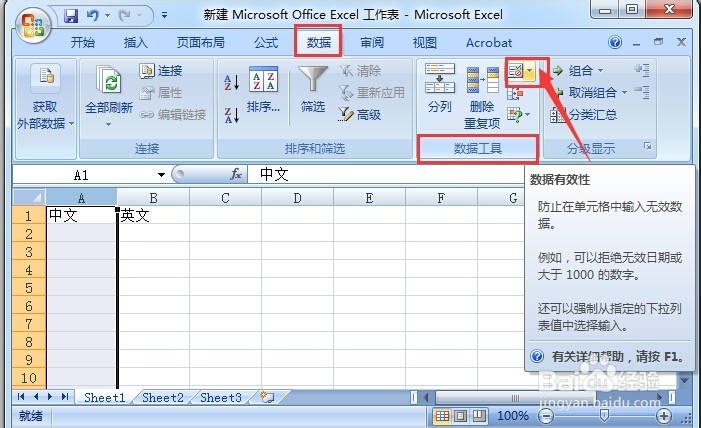This screenshot has height=428, width=701.
Task: Switch to the 审阅 tab
Action: click(372, 42)
